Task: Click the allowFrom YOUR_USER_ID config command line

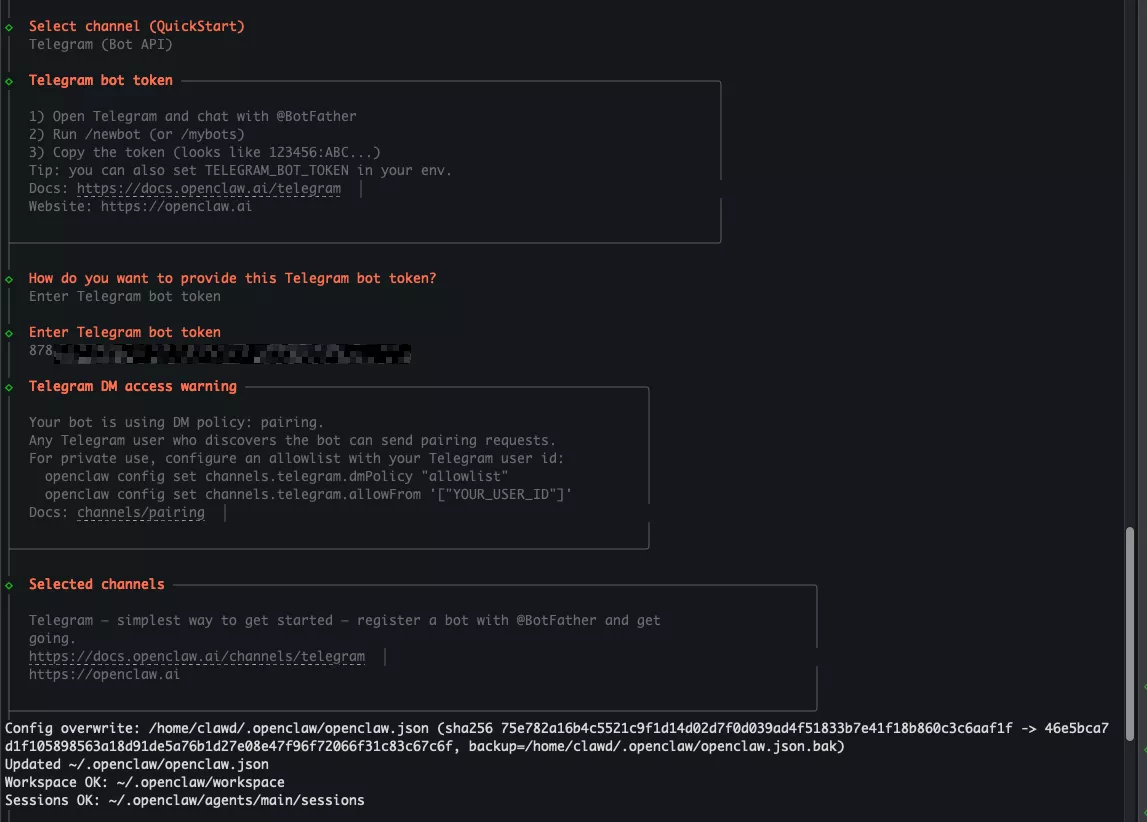Action: click(x=308, y=495)
